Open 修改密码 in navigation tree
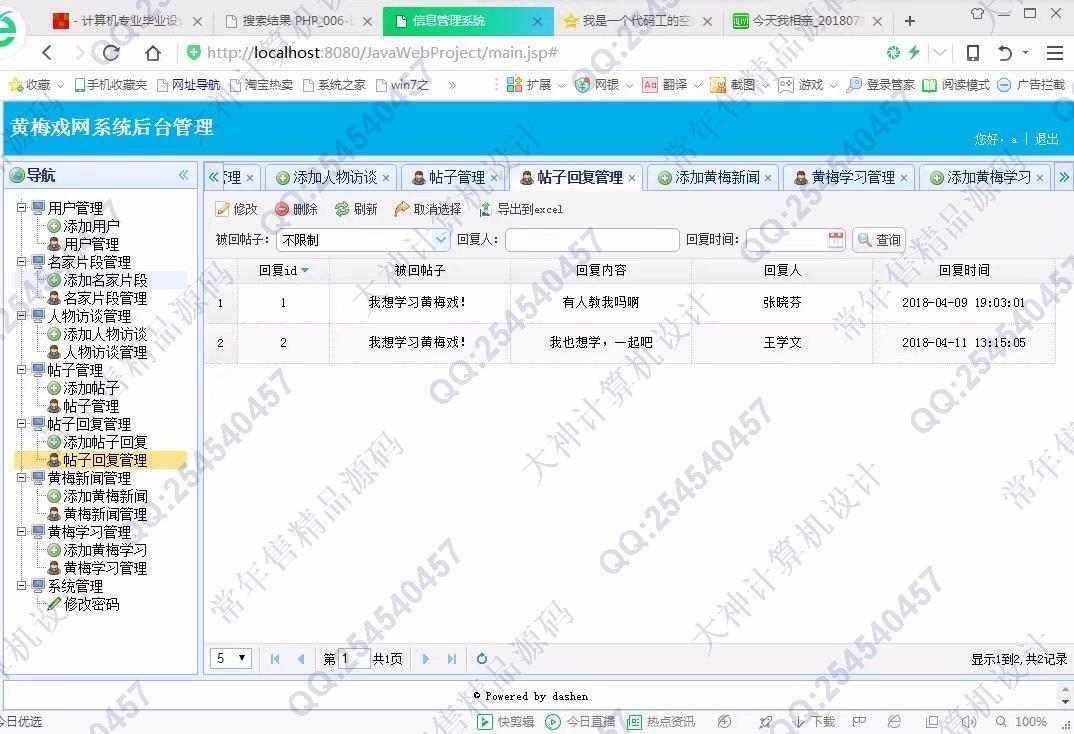This screenshot has height=734, width=1074. [x=91, y=604]
